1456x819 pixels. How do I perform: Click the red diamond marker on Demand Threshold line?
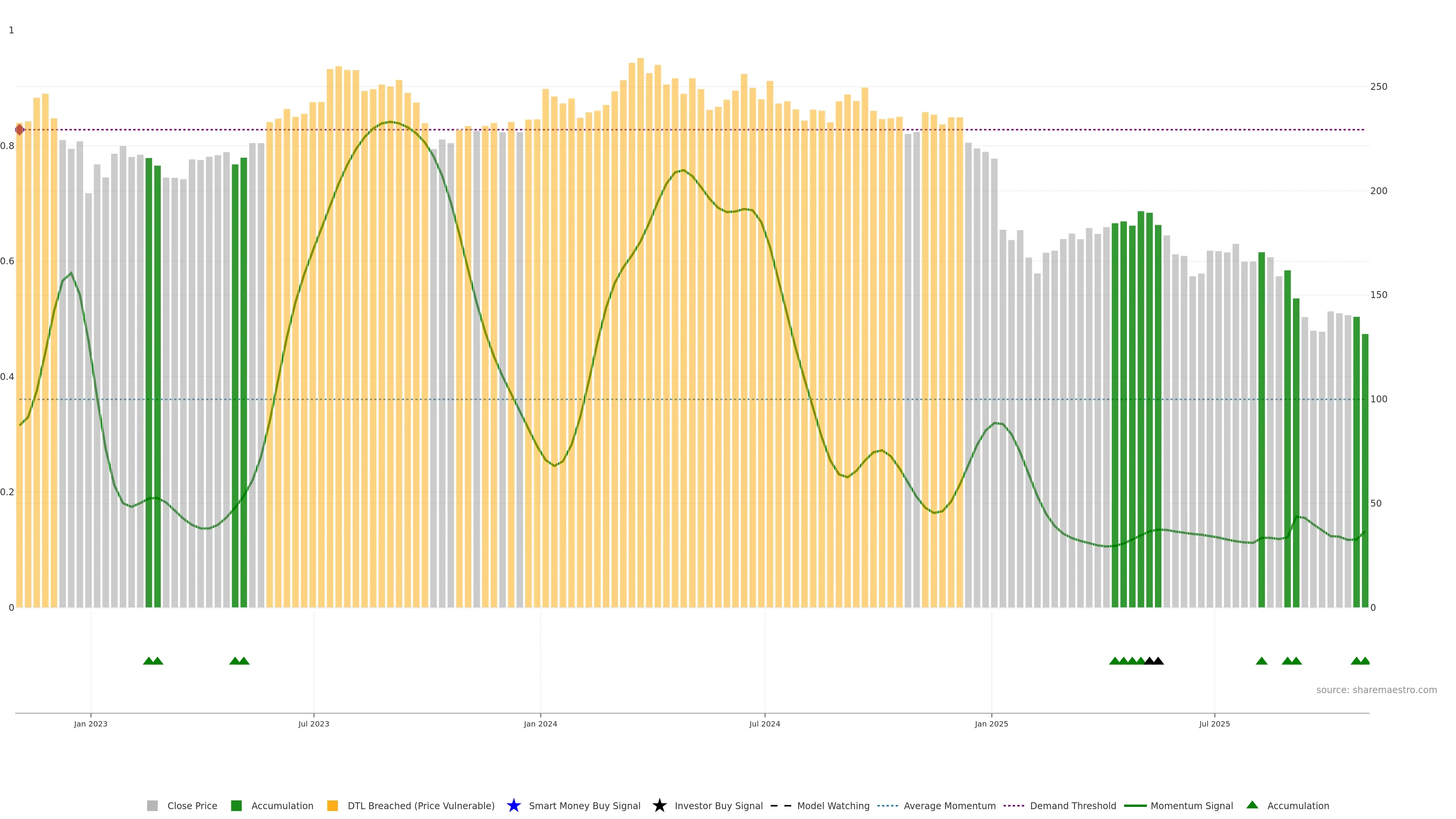point(20,130)
